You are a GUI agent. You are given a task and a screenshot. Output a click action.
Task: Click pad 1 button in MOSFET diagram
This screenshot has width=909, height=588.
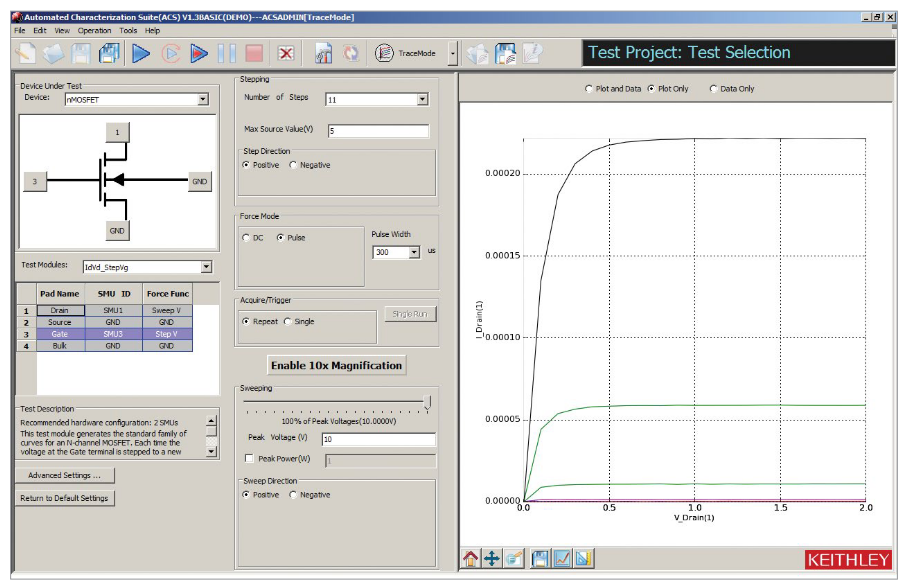point(117,132)
